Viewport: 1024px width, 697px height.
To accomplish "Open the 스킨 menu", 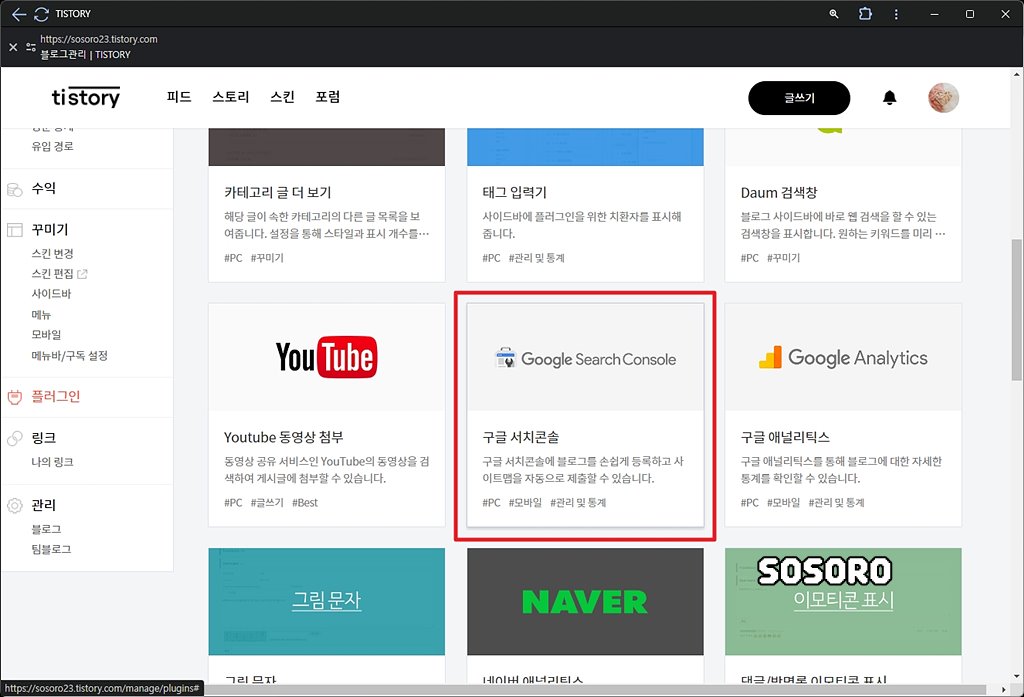I will (282, 97).
